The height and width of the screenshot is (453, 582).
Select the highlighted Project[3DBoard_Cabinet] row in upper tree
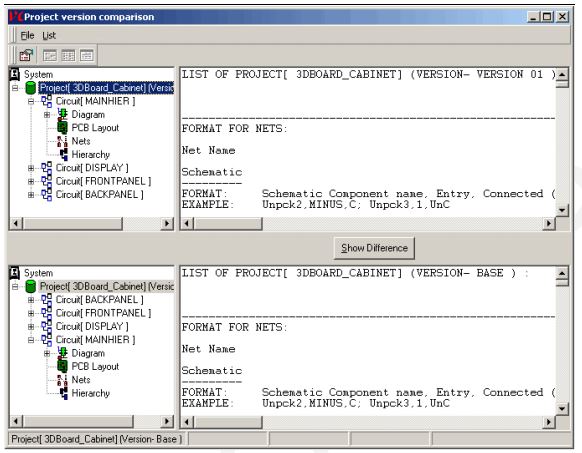click(106, 88)
